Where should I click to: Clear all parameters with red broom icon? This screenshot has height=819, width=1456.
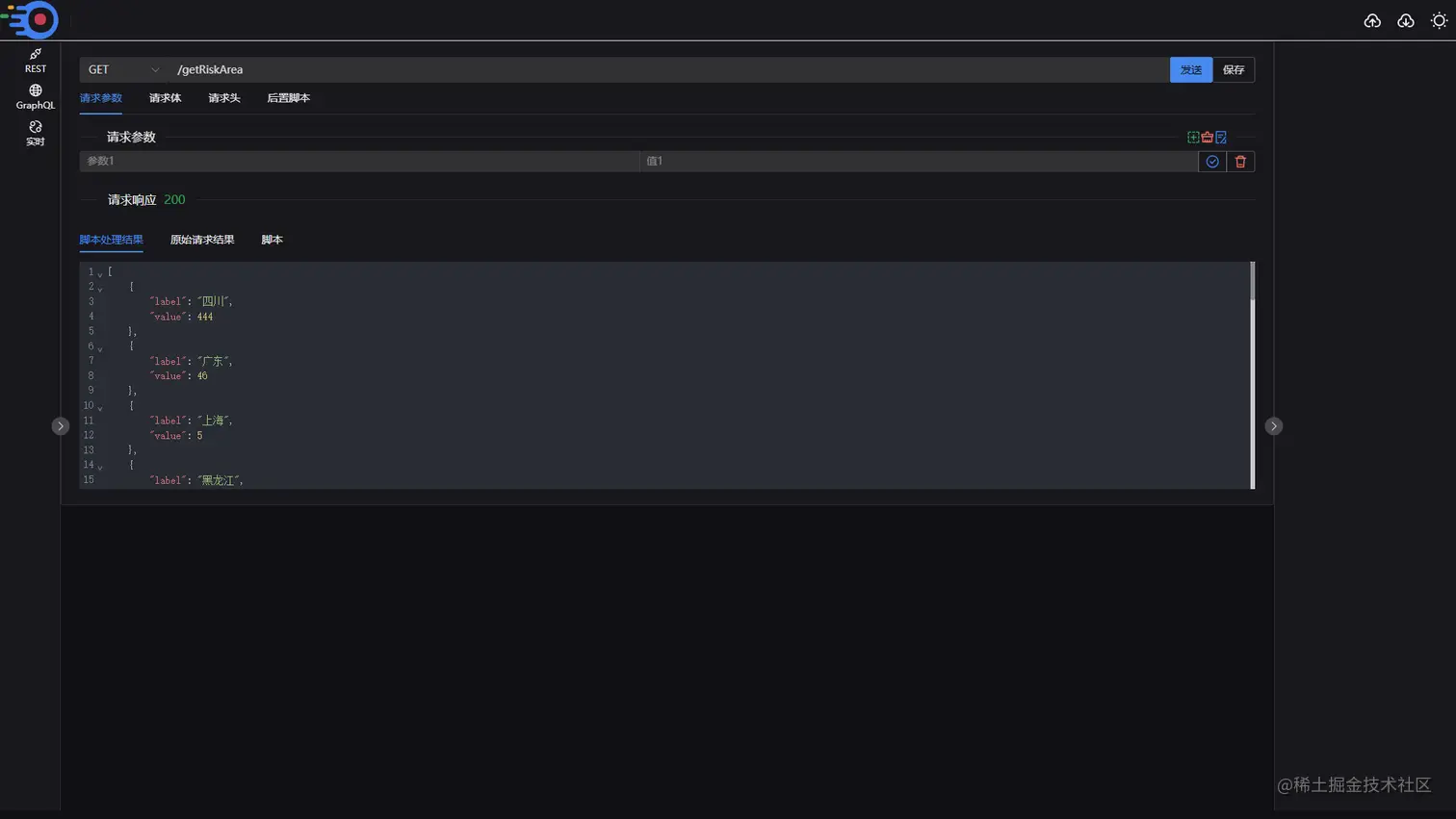[1207, 138]
